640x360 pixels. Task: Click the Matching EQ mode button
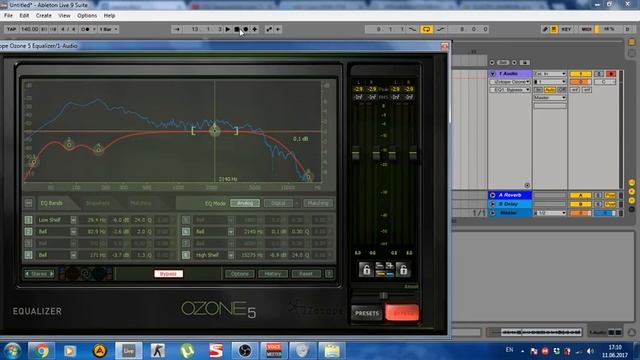[x=318, y=203]
